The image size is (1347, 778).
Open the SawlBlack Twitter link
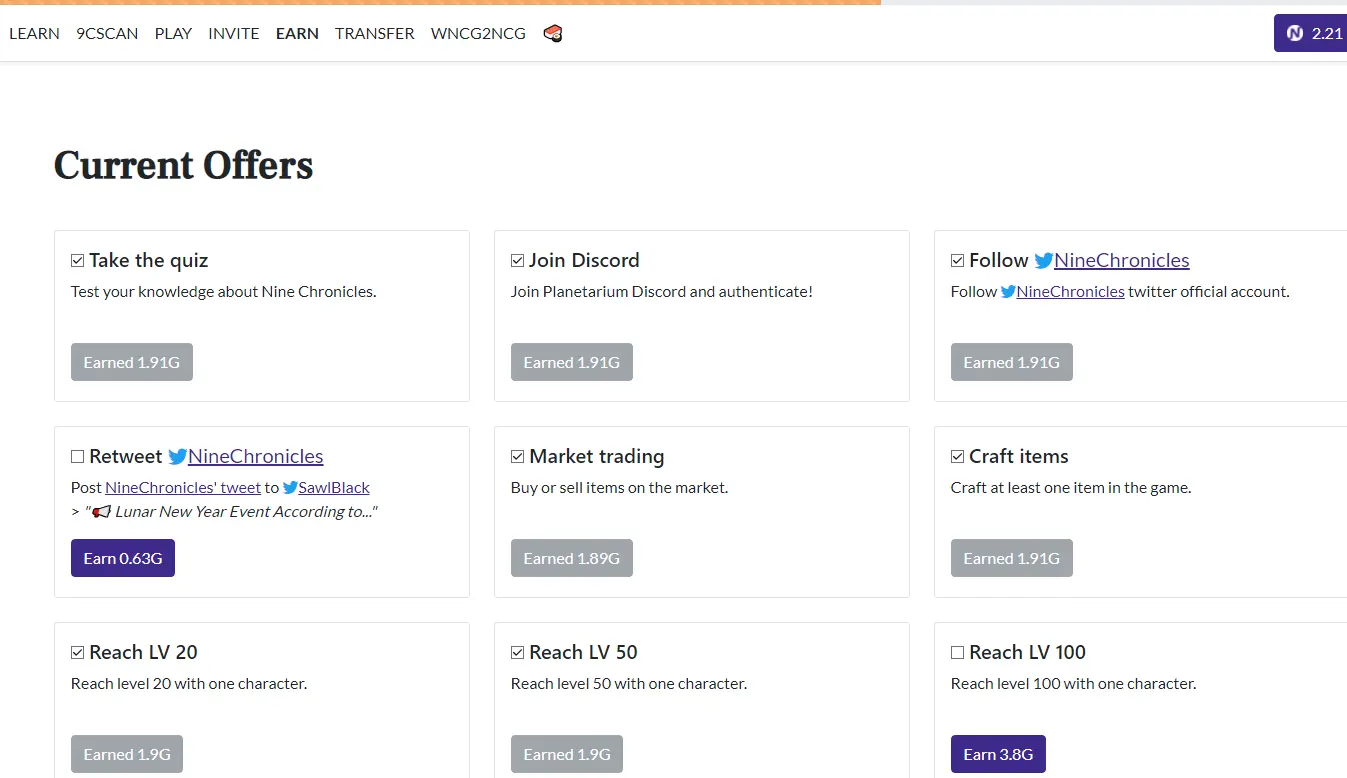(x=334, y=488)
